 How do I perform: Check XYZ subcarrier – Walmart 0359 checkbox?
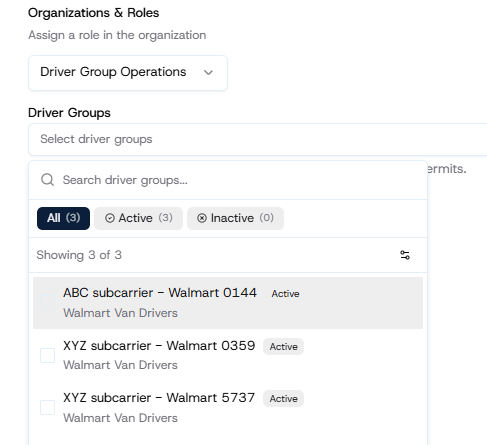click(47, 355)
